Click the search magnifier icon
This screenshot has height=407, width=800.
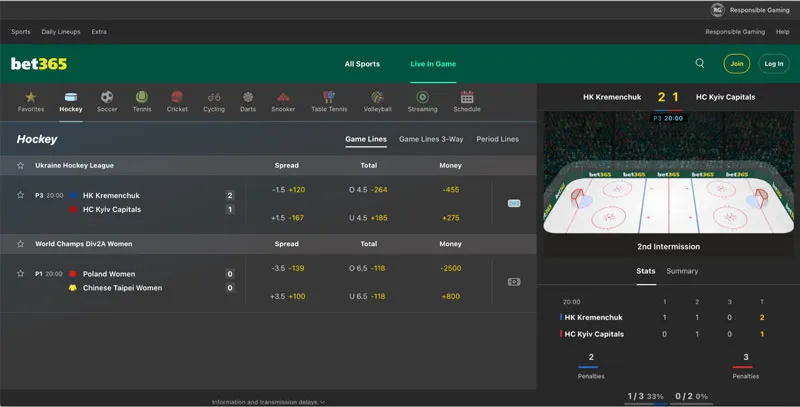pos(700,63)
